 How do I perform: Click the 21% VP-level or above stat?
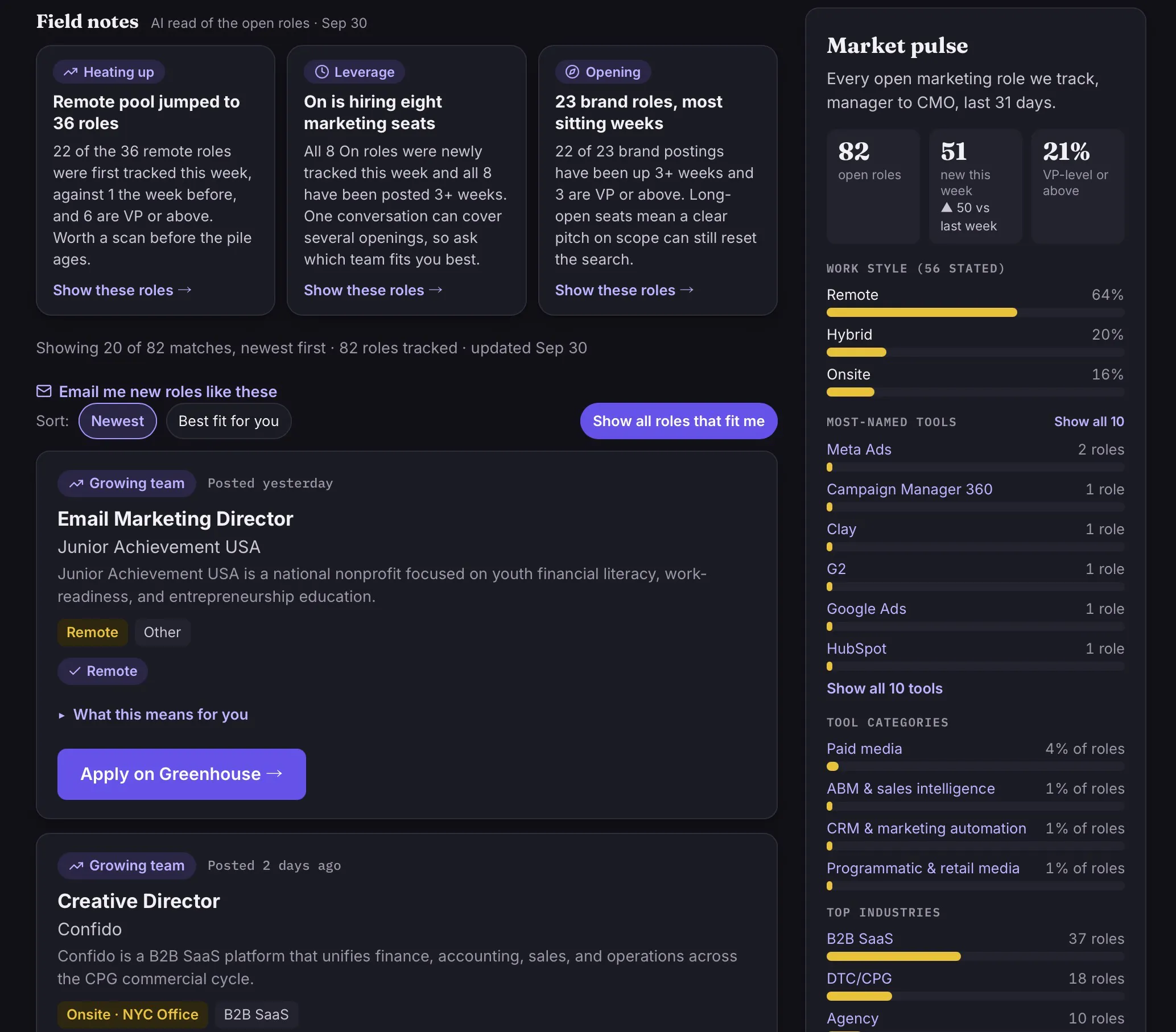click(1078, 186)
